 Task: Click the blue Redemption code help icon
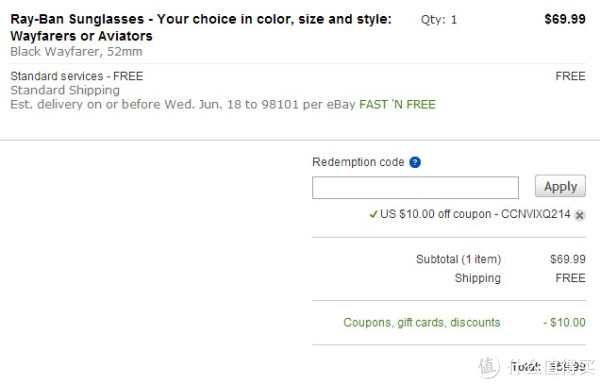point(415,163)
